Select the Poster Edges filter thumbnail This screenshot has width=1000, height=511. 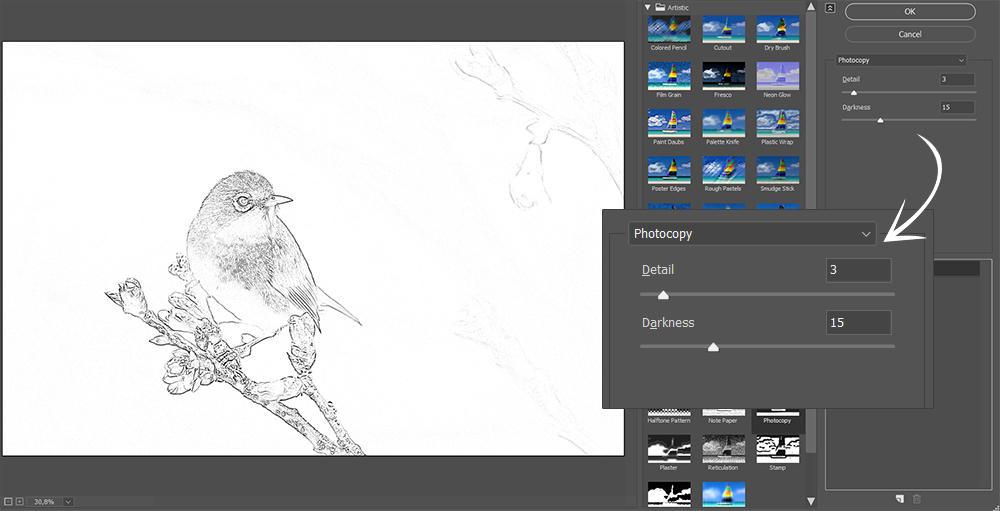coord(669,170)
